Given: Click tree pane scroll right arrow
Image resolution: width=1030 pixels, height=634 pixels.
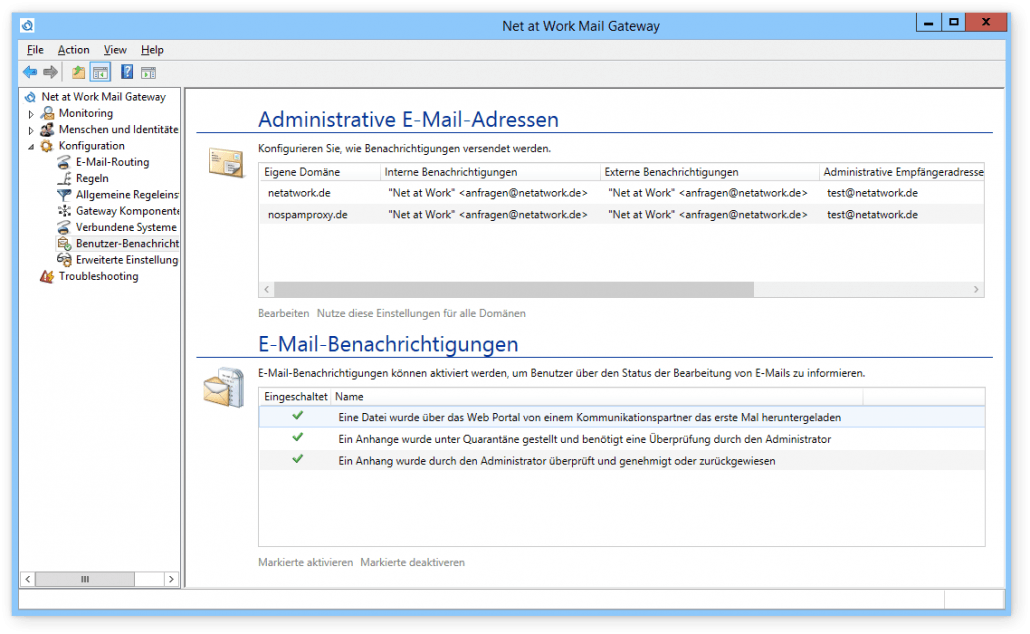Looking at the screenshot, I should pos(171,579).
